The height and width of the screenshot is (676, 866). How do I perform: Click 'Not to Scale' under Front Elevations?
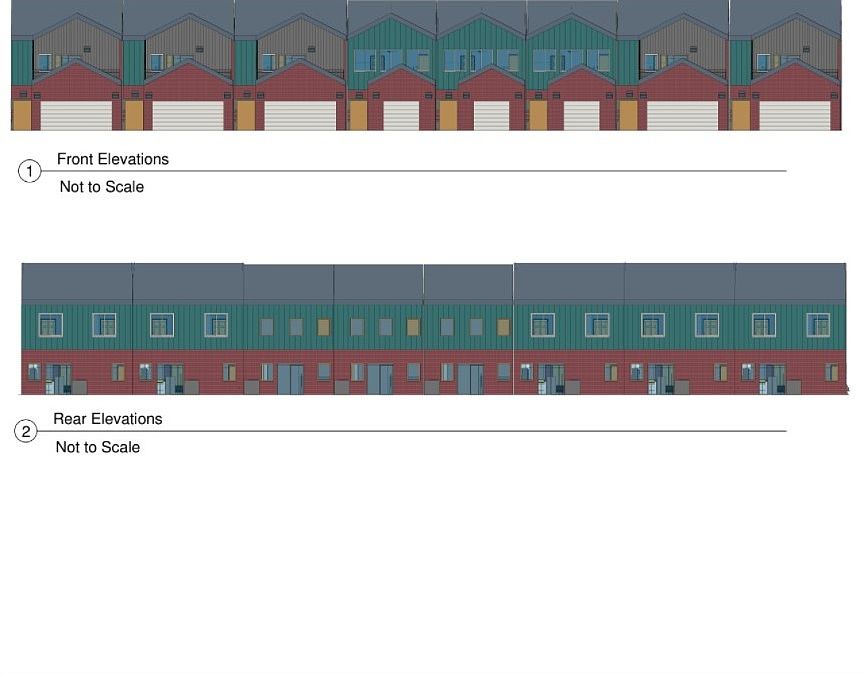click(x=102, y=187)
